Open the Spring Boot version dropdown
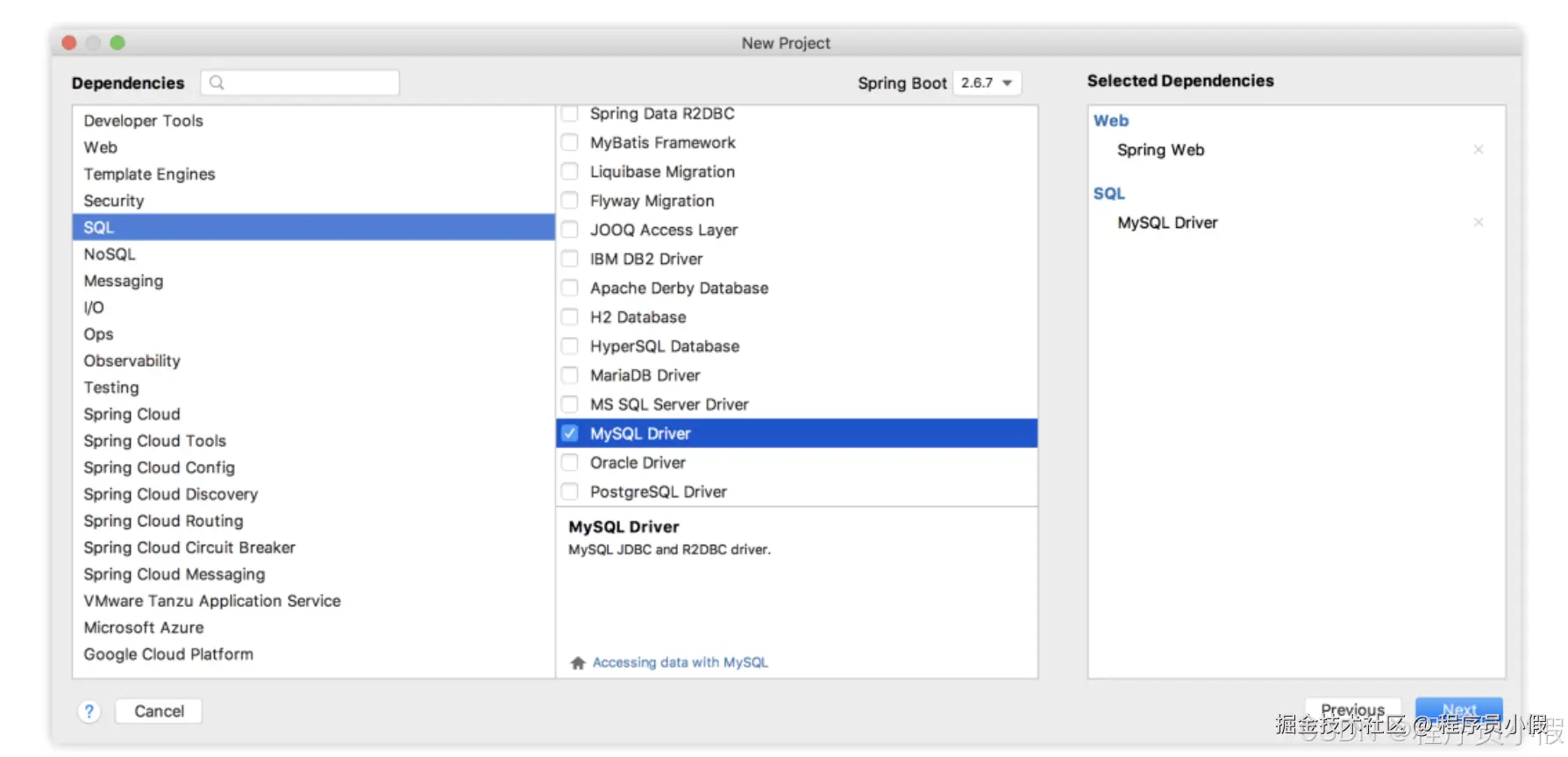The image size is (1568, 757). [987, 82]
